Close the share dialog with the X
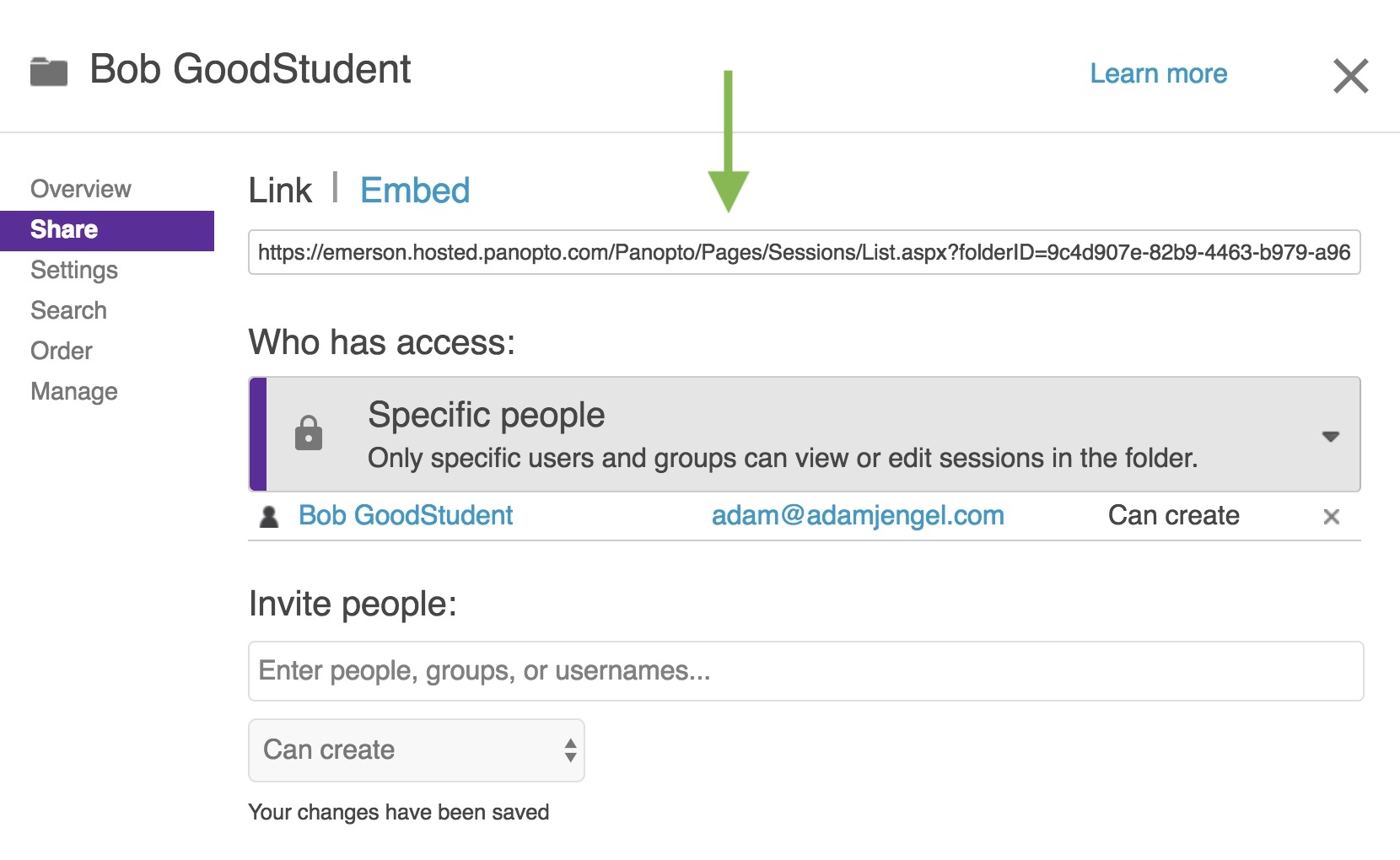The height and width of the screenshot is (860, 1400). (1350, 76)
